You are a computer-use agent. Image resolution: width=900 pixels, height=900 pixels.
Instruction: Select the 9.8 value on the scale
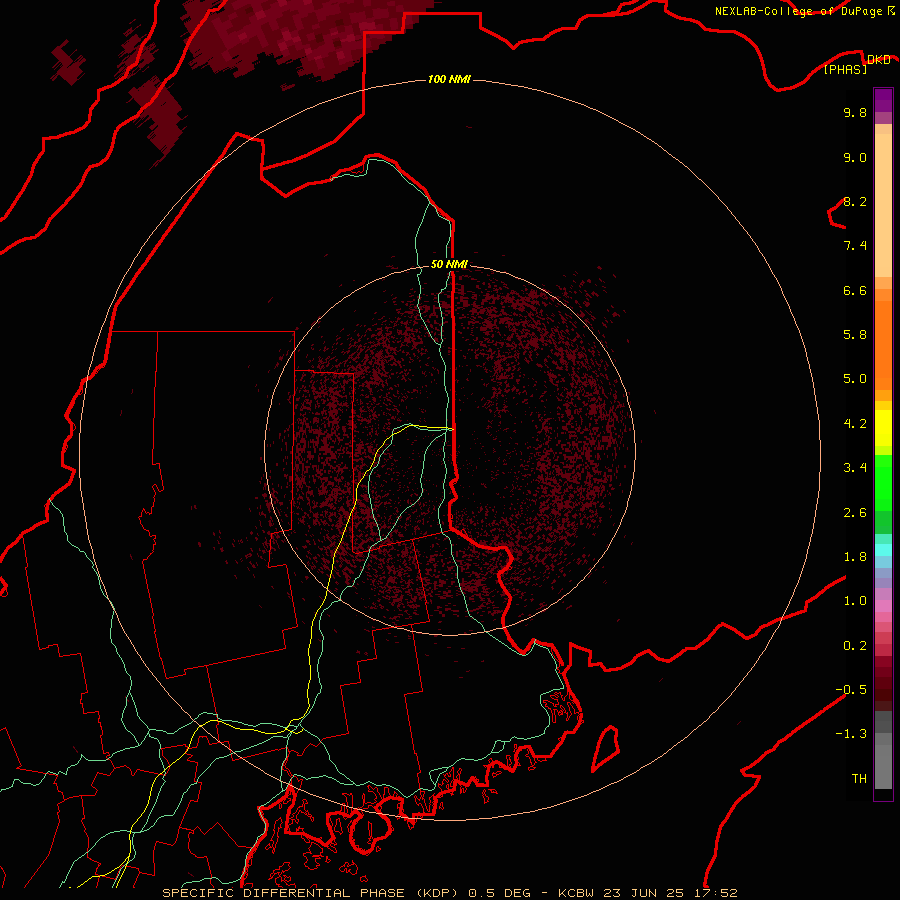(855, 112)
